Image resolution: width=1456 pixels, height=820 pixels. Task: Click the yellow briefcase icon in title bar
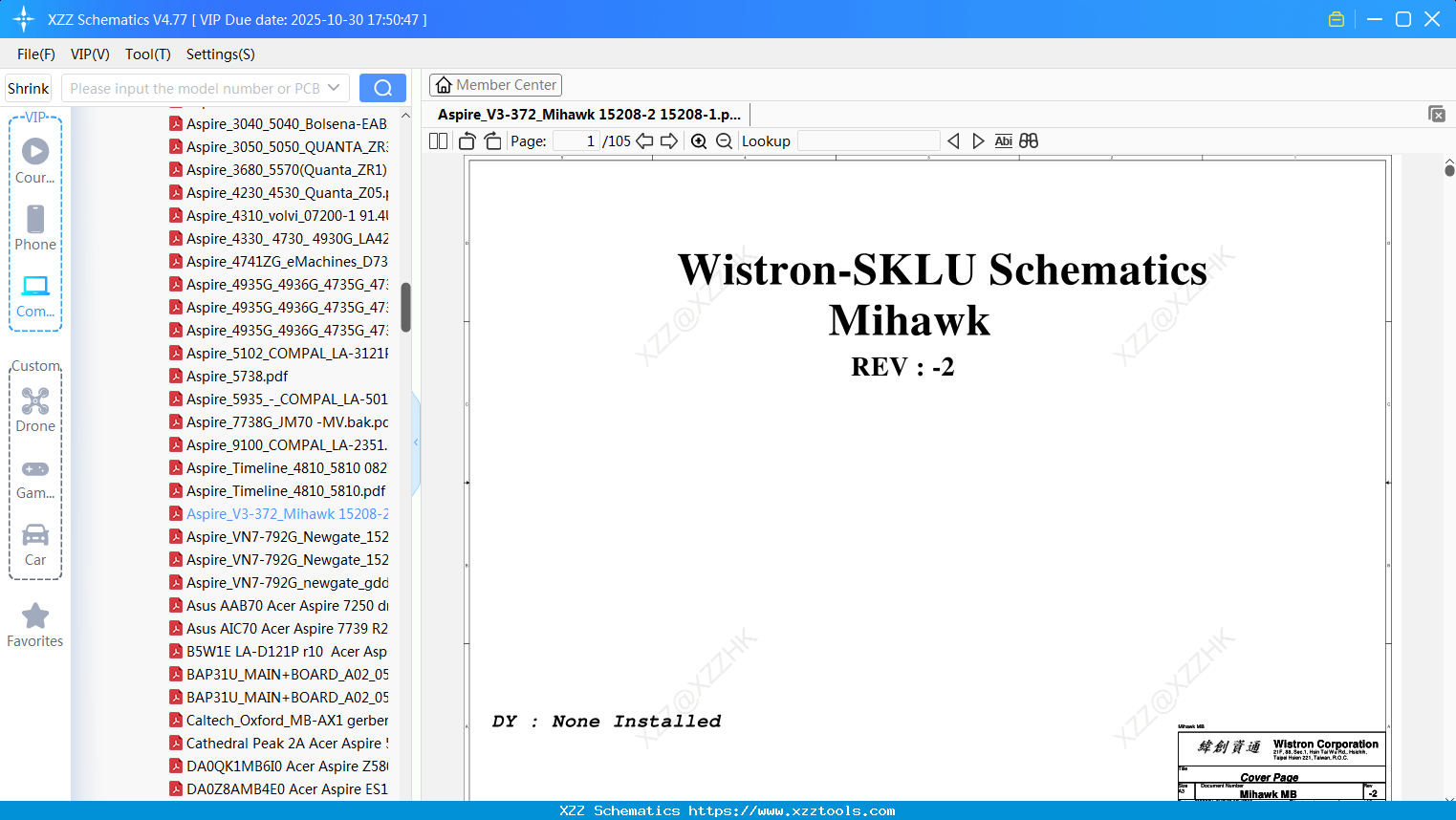(x=1336, y=19)
